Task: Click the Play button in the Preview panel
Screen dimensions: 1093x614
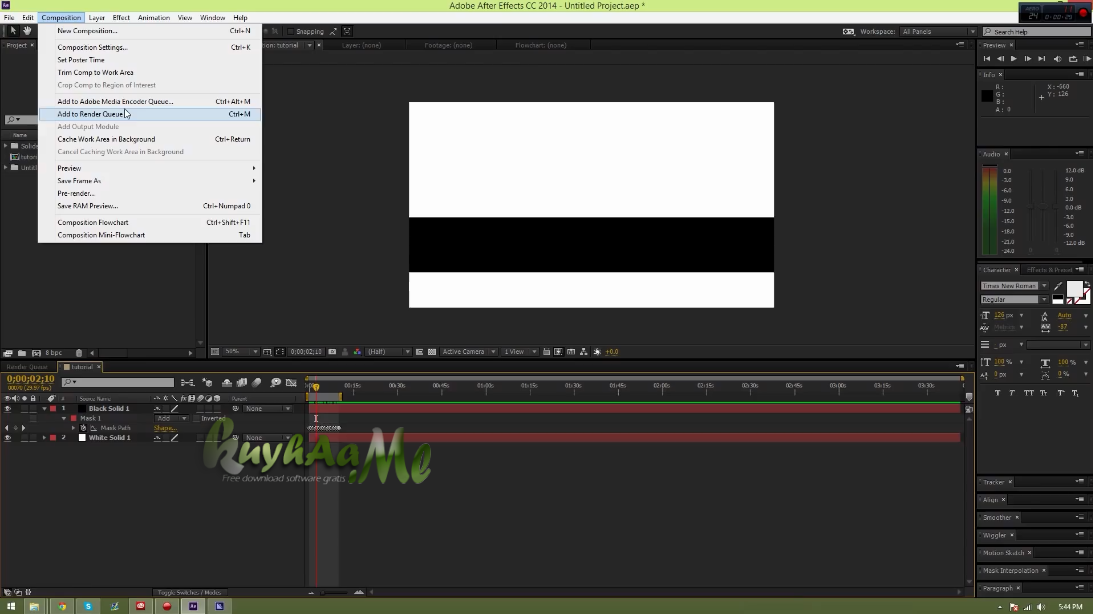Action: click(x=1014, y=59)
